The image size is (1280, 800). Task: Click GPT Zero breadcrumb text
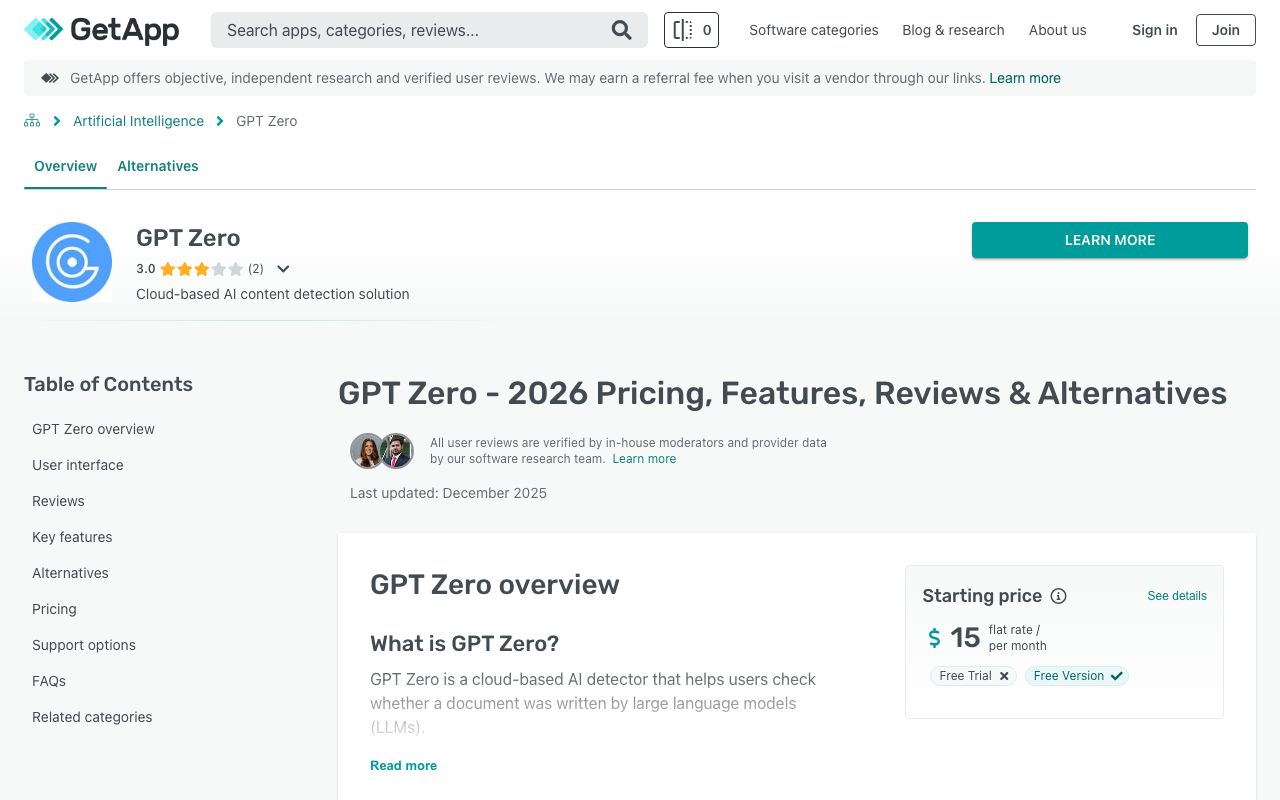pos(266,121)
